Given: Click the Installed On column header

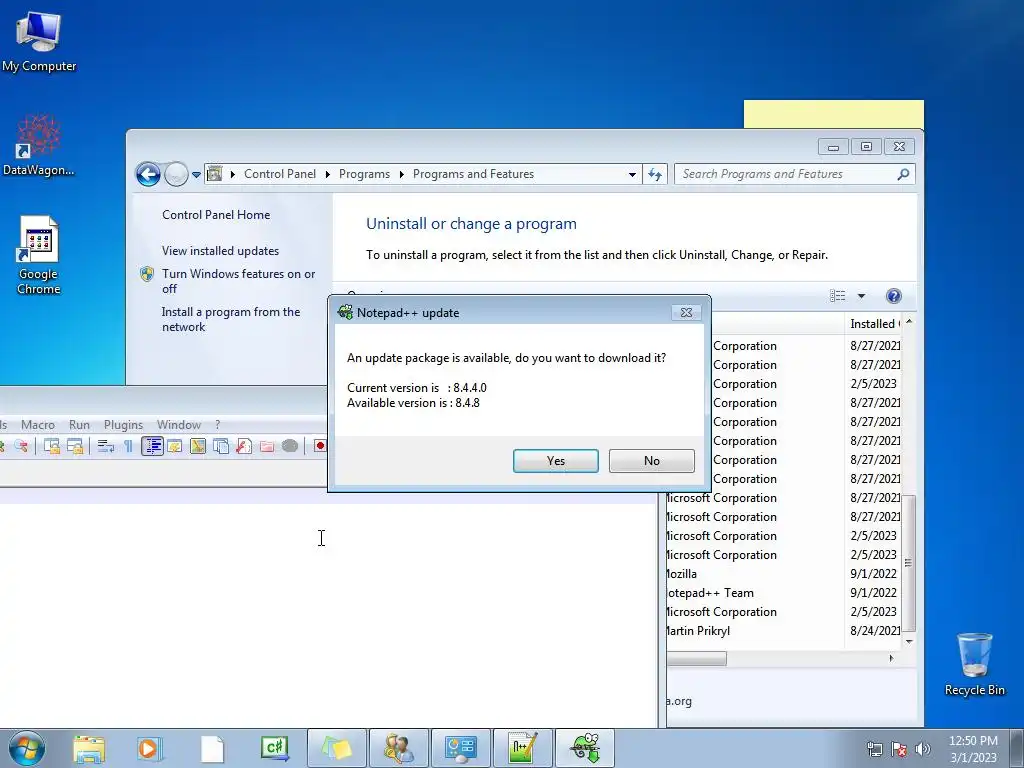Looking at the screenshot, I should tap(874, 323).
